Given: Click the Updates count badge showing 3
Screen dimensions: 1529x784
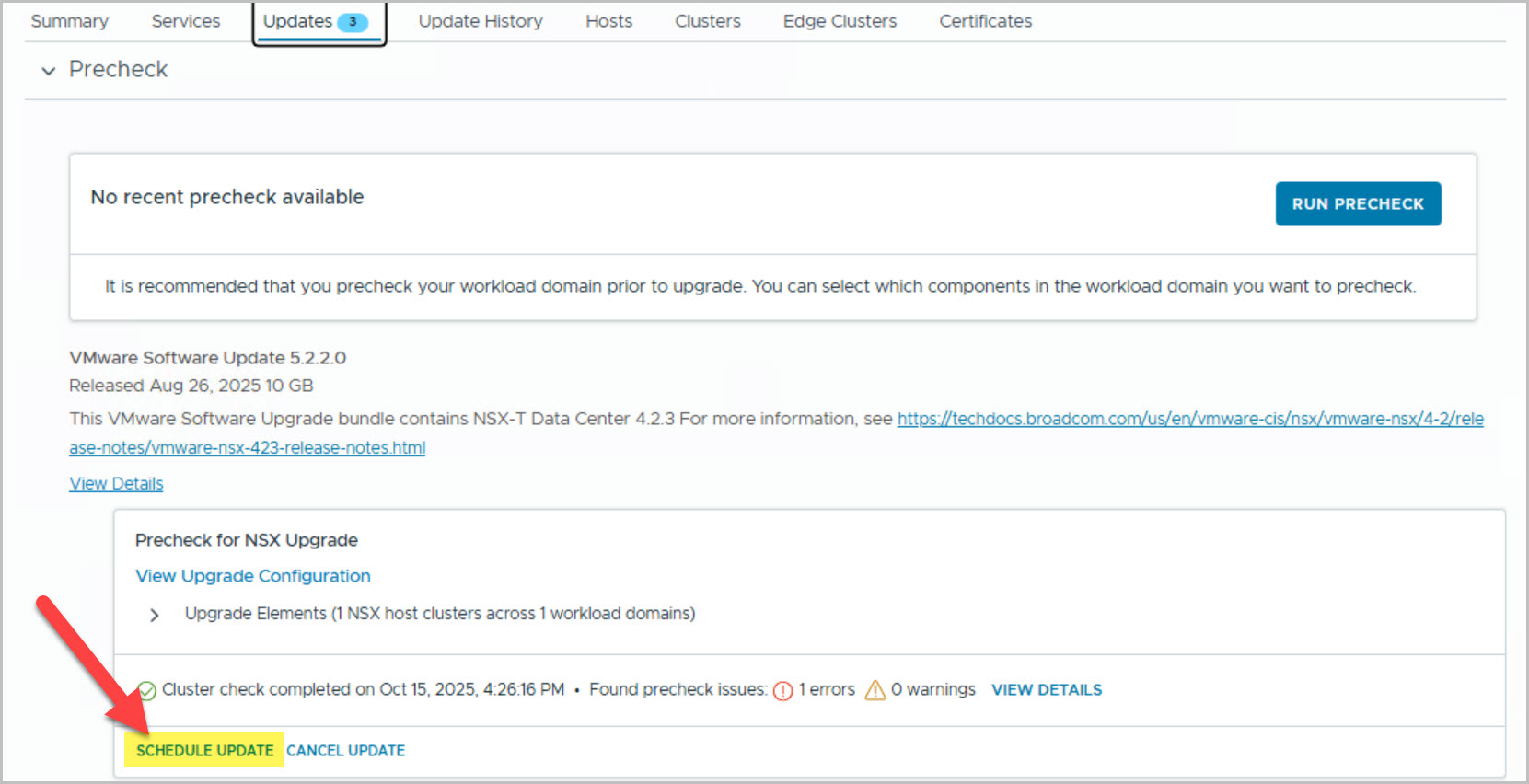Looking at the screenshot, I should pyautogui.click(x=353, y=22).
